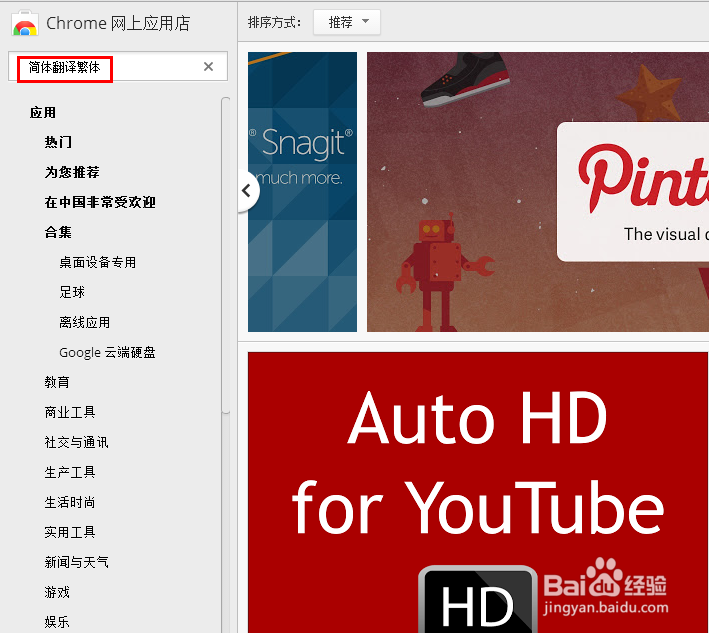Select the 足球 collection
709x633 pixels.
point(72,292)
